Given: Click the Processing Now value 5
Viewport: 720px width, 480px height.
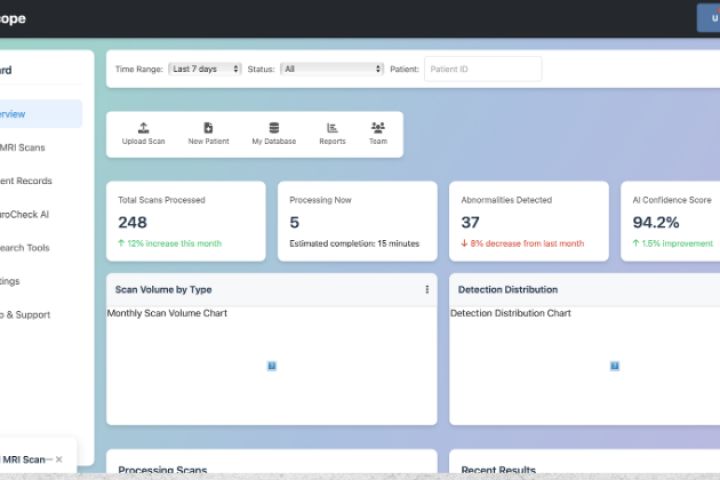Looking at the screenshot, I should pyautogui.click(x=294, y=222).
